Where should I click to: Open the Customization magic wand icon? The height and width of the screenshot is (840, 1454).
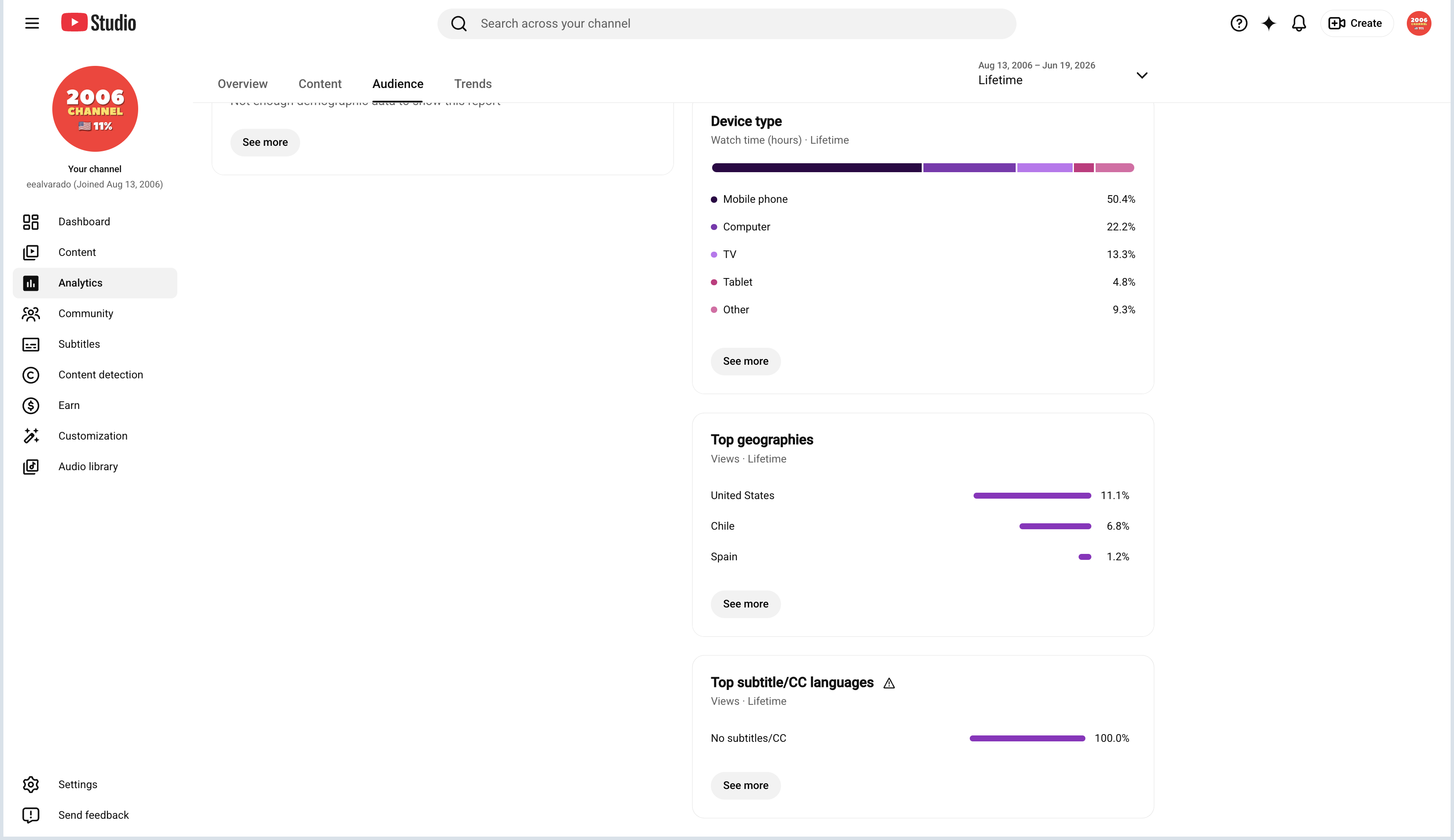pyautogui.click(x=31, y=436)
